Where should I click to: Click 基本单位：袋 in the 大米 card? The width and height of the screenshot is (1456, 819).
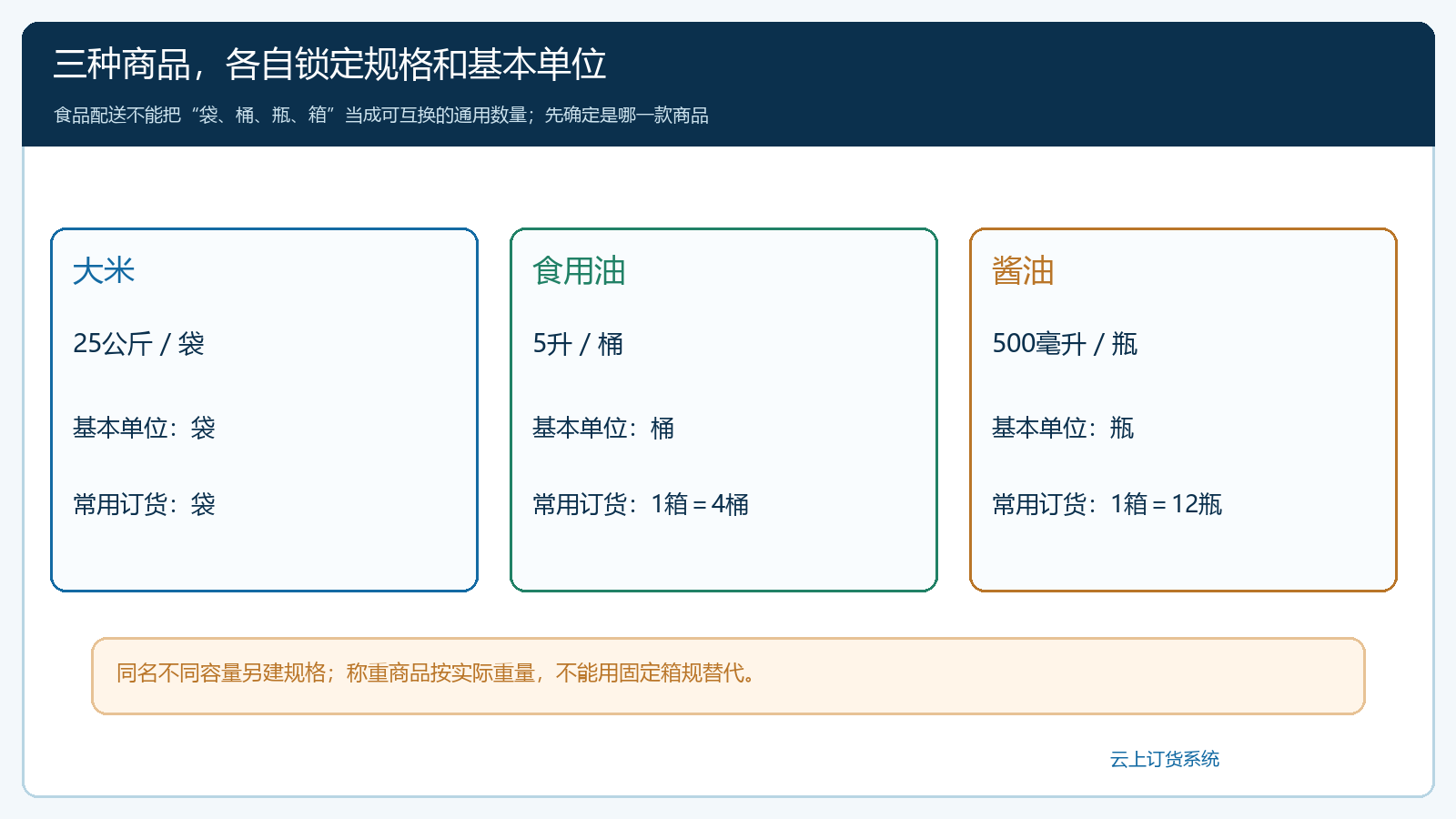click(x=144, y=427)
